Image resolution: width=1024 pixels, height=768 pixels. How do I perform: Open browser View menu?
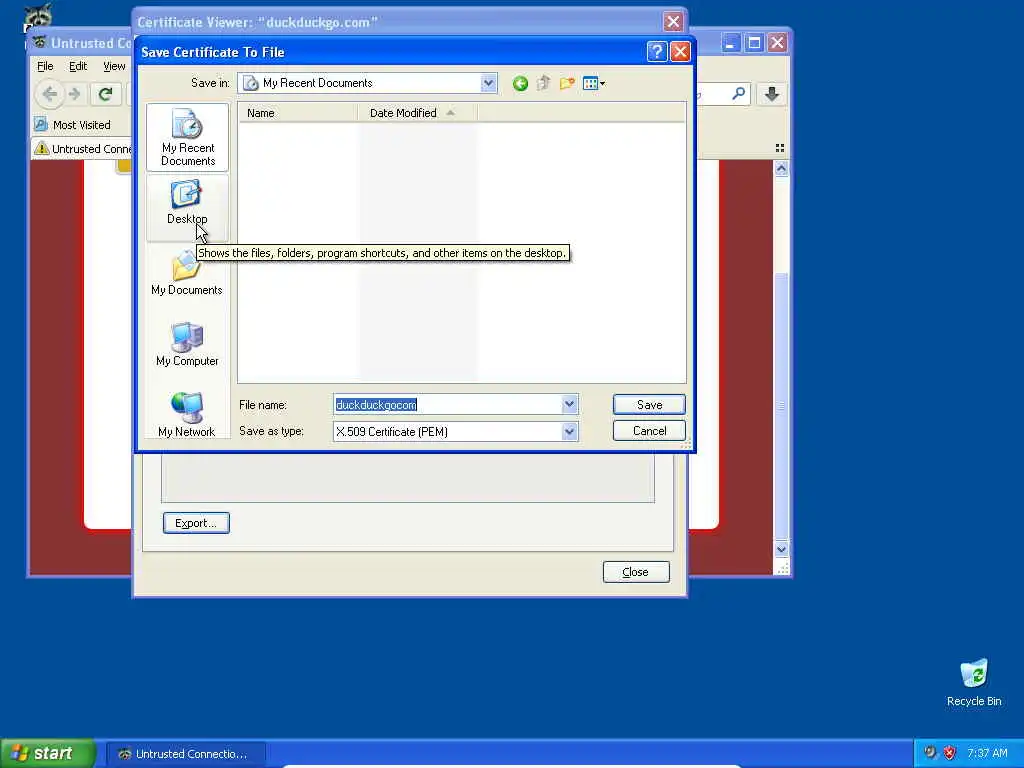pos(114,66)
